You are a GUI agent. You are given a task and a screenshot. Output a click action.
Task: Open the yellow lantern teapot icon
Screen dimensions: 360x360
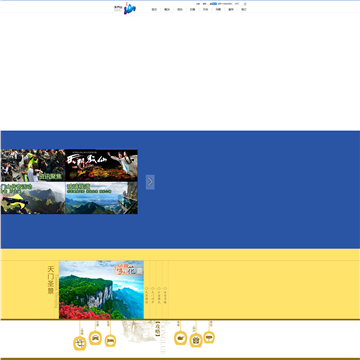pos(180,338)
